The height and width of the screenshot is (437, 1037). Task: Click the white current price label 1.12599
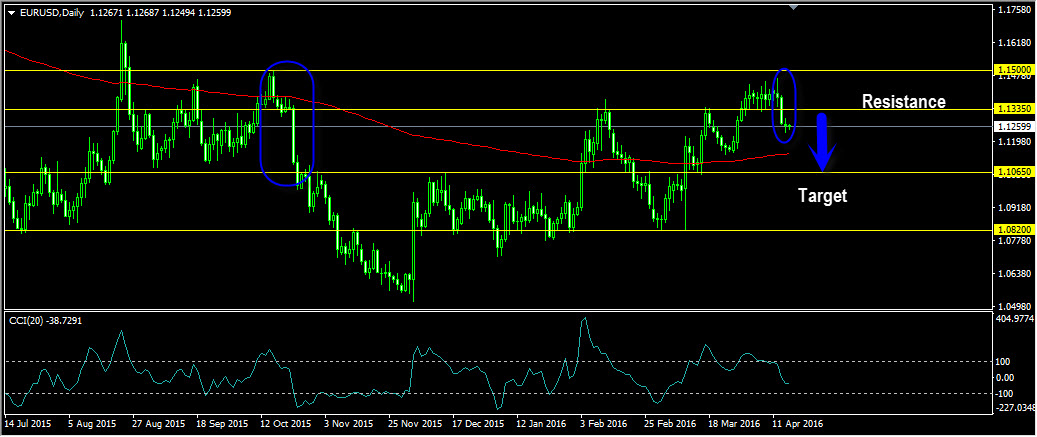[1014, 126]
